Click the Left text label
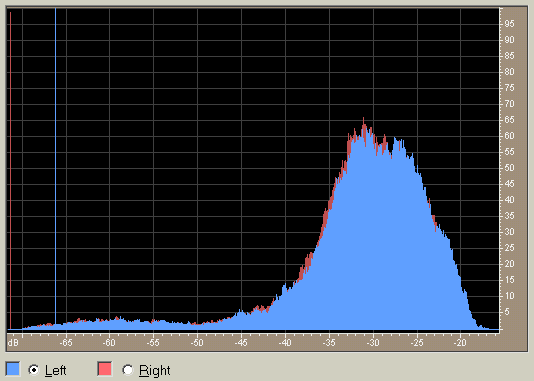Viewport: 534px width, 381px height. point(56,370)
